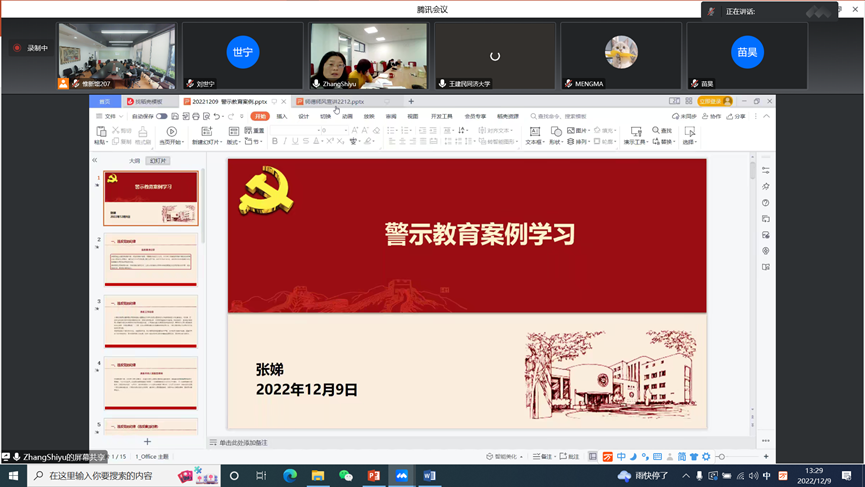Image resolution: width=865 pixels, height=487 pixels.
Task: Insert a 文本框 text box
Action: pyautogui.click(x=534, y=131)
